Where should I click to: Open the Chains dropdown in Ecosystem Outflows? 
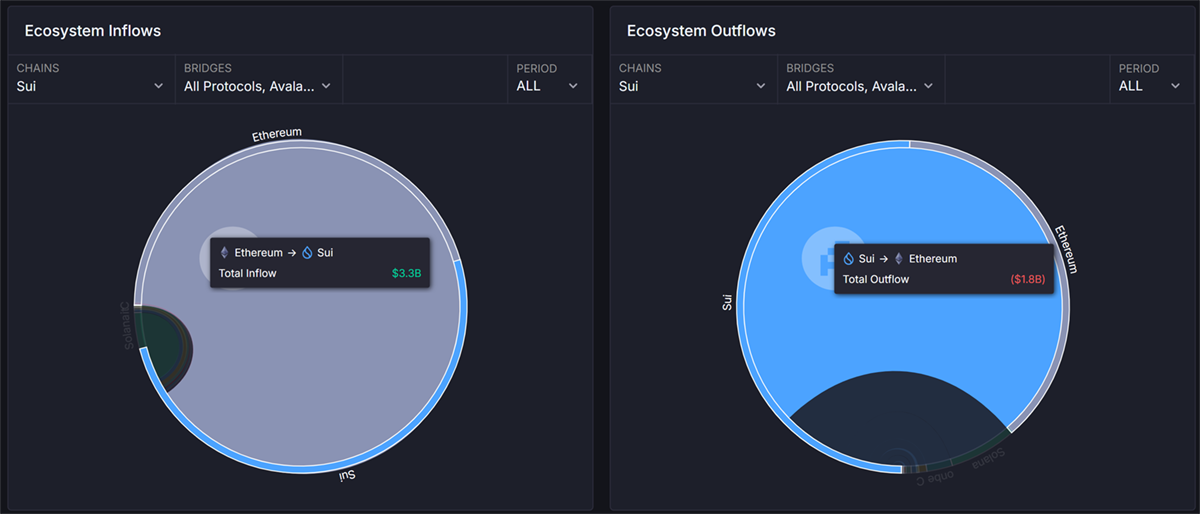click(692, 78)
